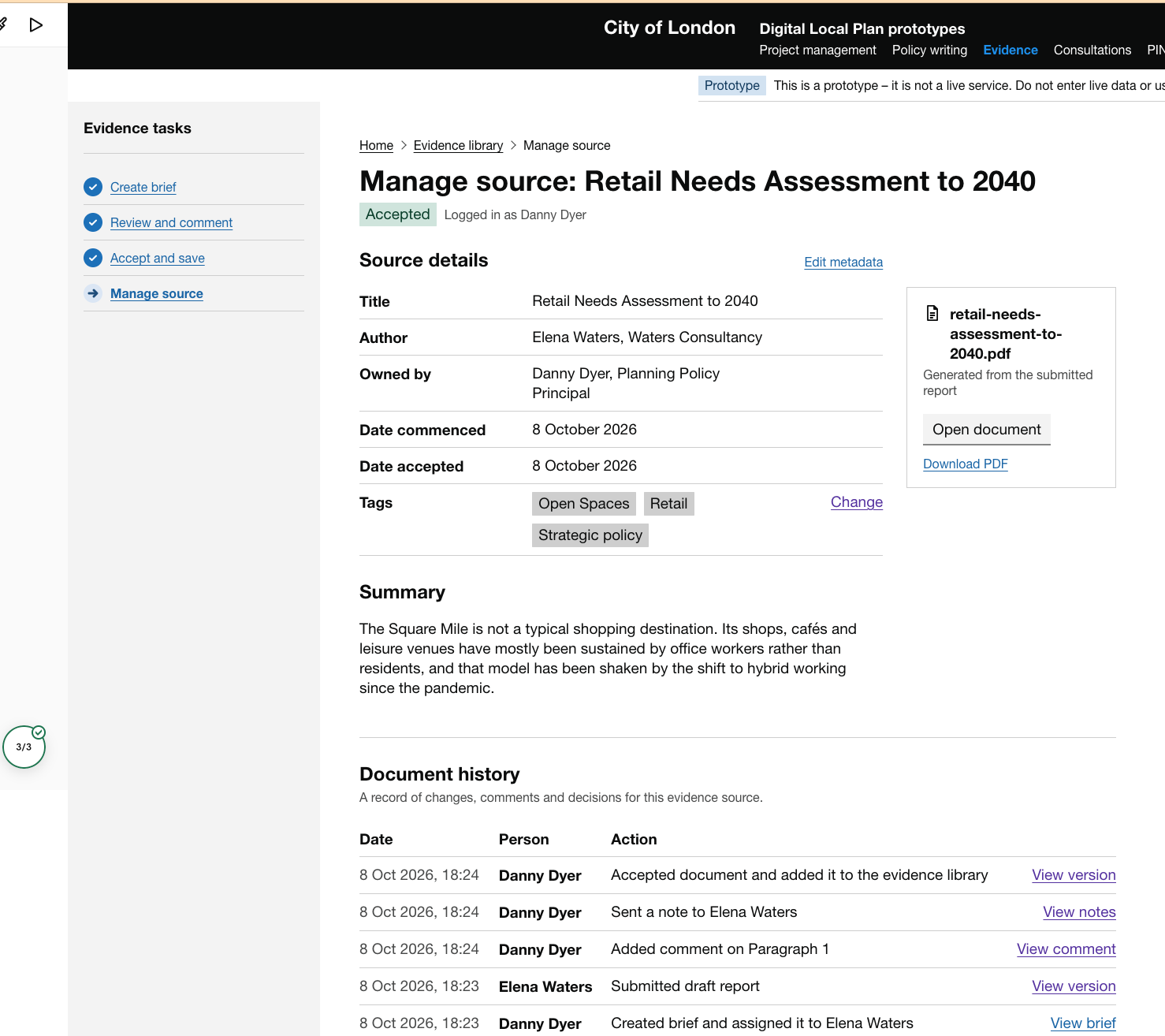This screenshot has width=1165, height=1036.
Task: Click the 3/3 progress badge
Action: [x=24, y=747]
